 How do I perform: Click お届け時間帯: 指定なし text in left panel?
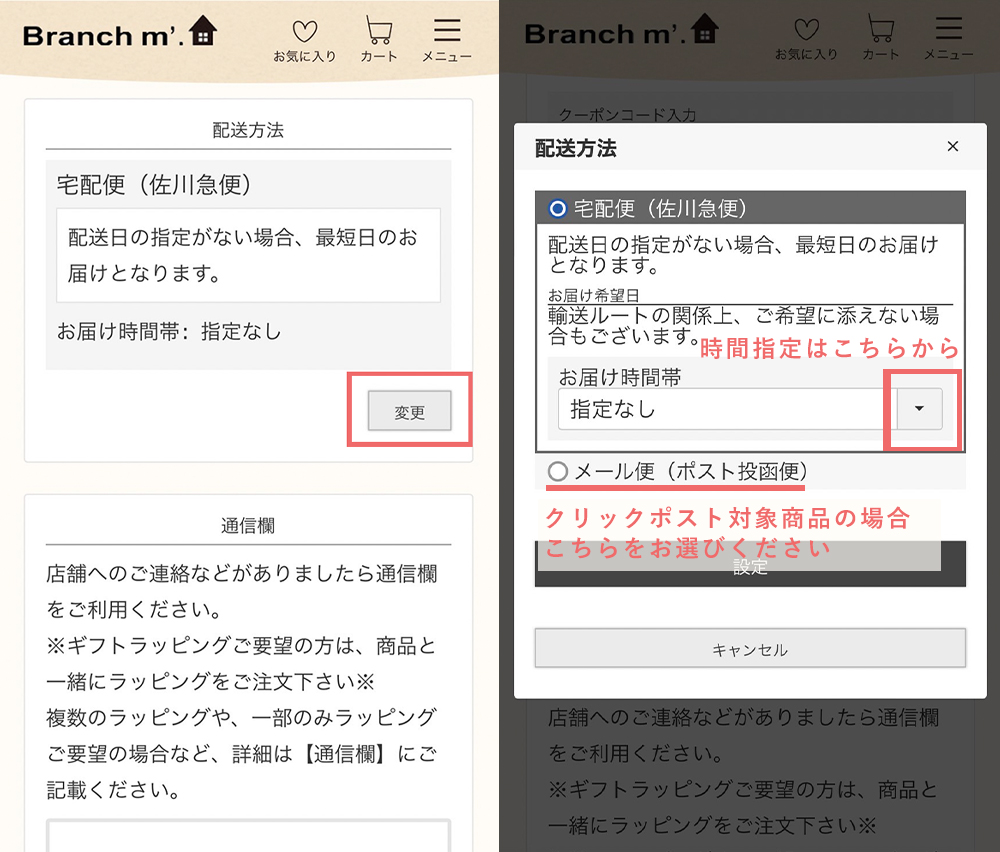coord(169,331)
